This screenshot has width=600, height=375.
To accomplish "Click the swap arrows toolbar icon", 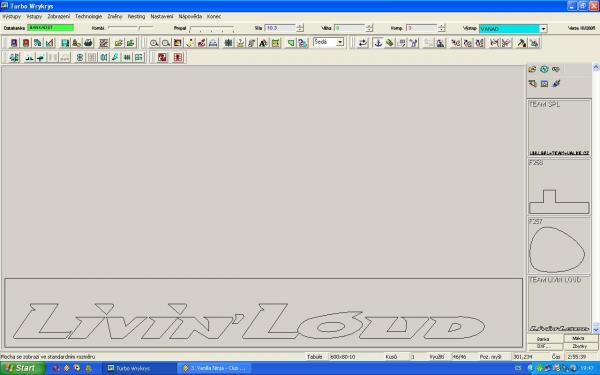I will (362, 43).
